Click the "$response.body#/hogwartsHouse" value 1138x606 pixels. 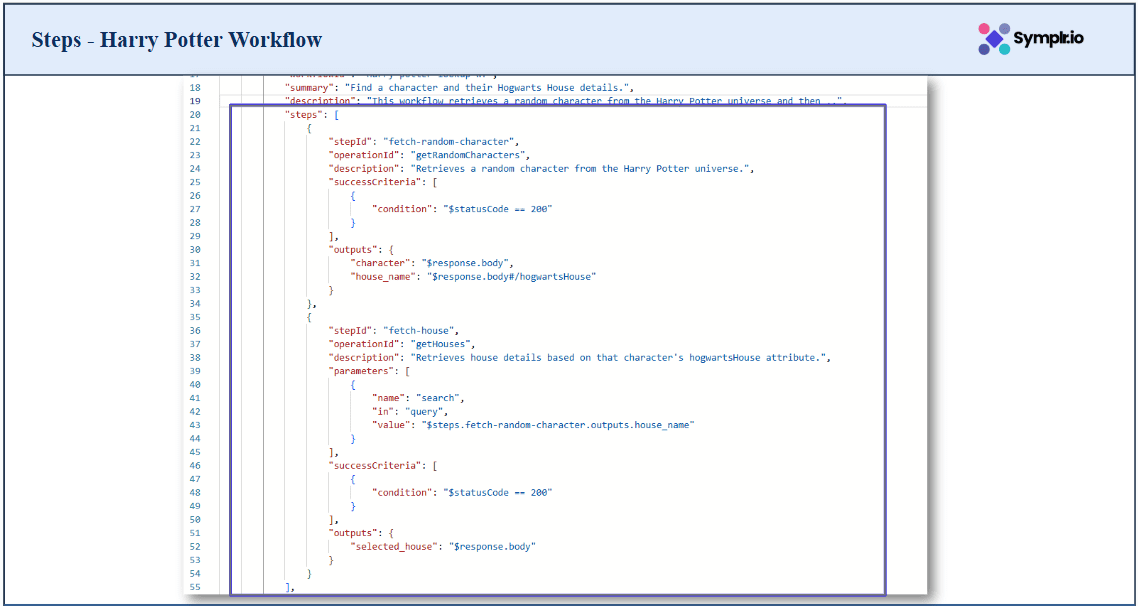tap(511, 276)
